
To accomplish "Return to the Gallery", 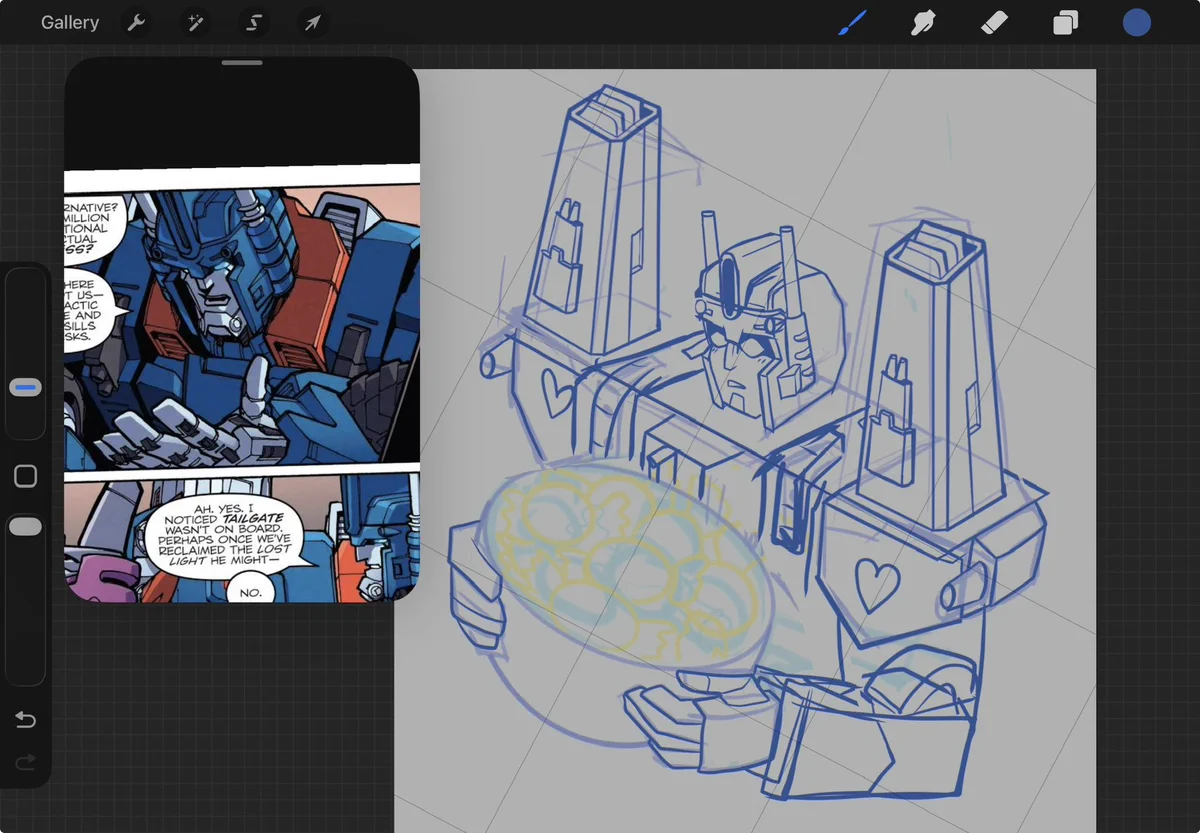I will (70, 22).
